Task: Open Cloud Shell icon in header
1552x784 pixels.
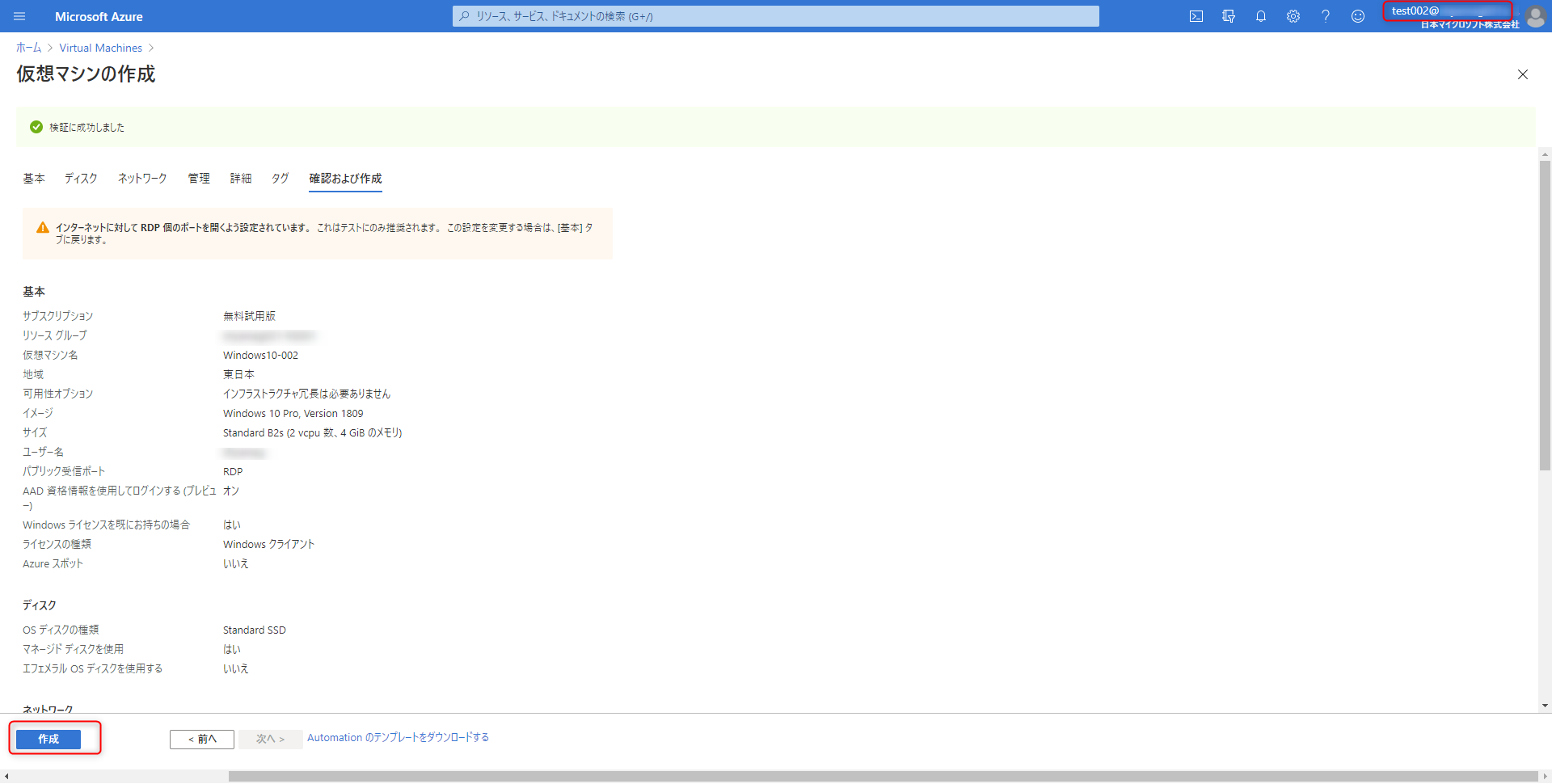Action: 1196,16
